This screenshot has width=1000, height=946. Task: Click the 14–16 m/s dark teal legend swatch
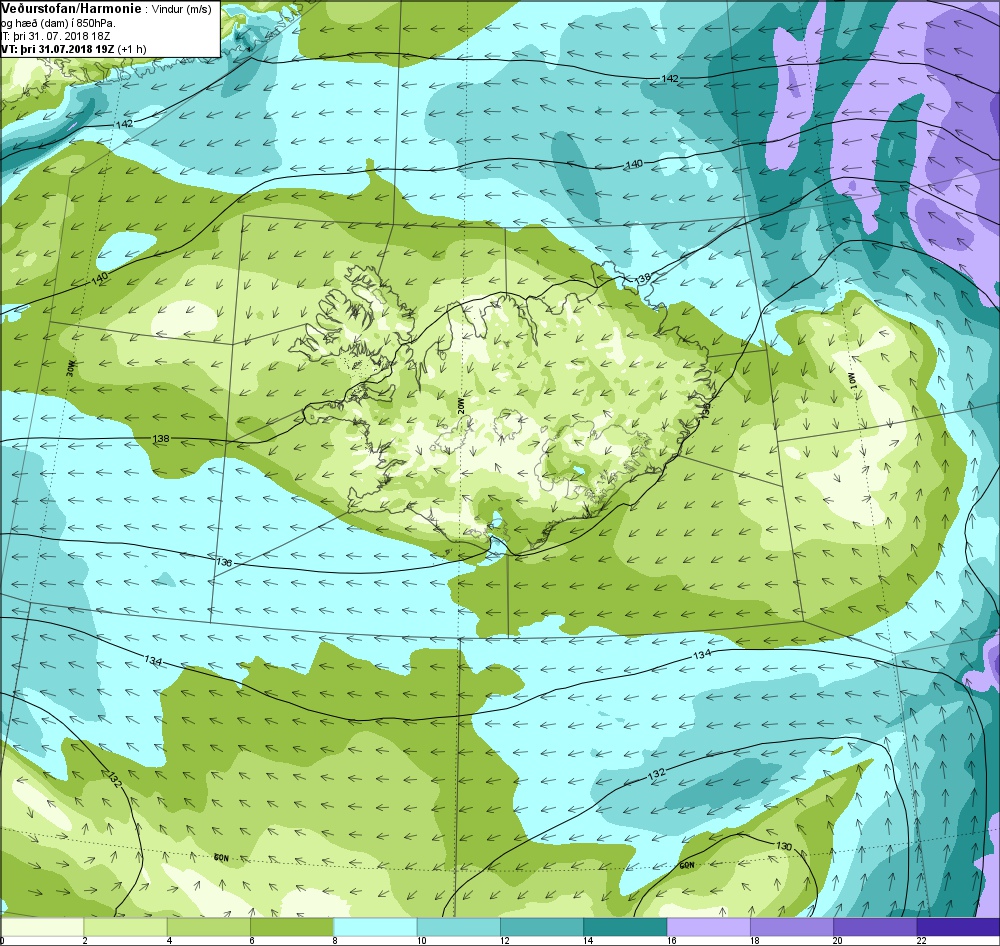pos(626,926)
